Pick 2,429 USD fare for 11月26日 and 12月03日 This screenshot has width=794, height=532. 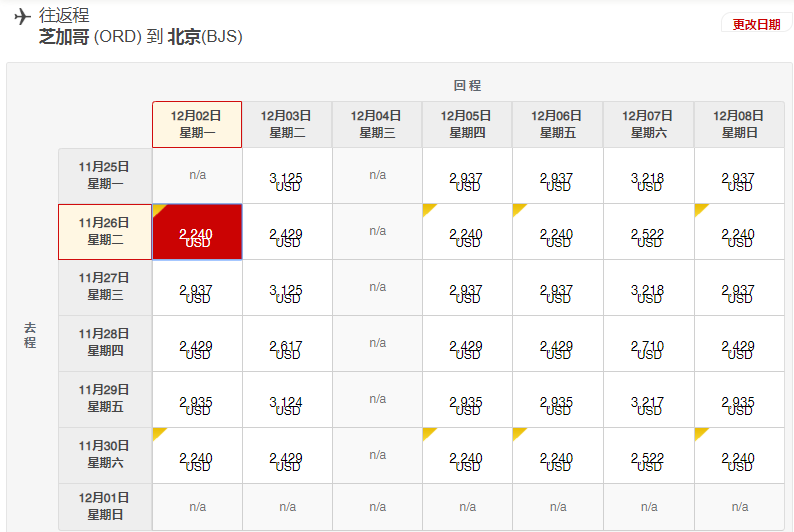click(x=287, y=232)
